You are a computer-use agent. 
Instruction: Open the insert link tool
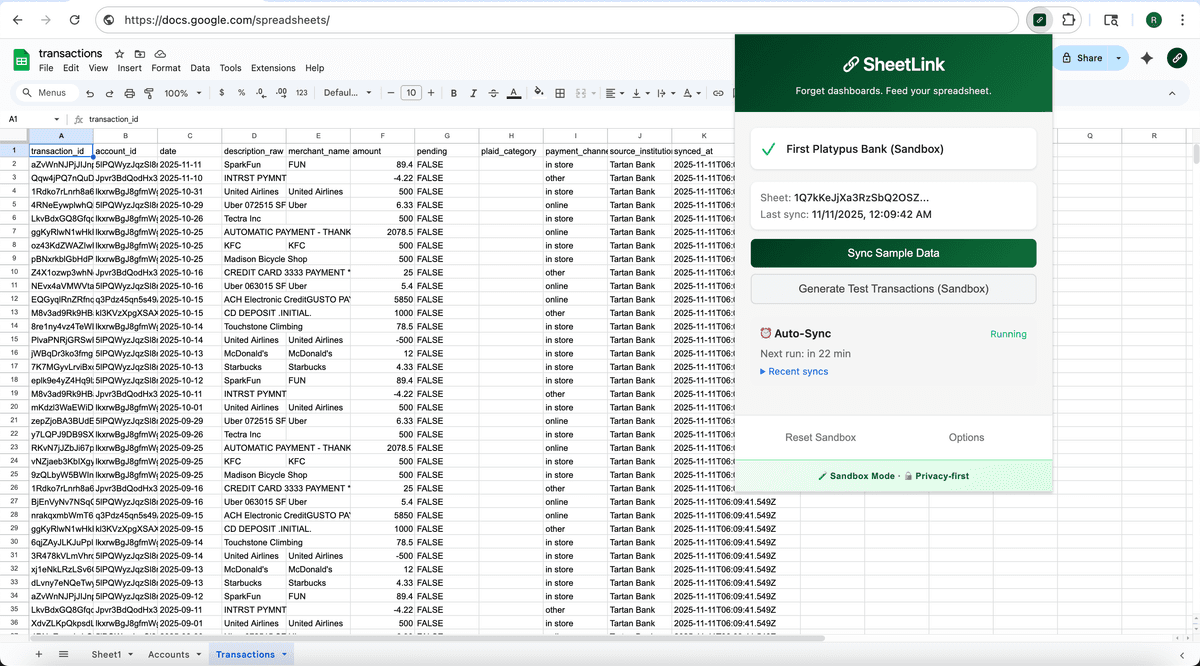[717, 92]
